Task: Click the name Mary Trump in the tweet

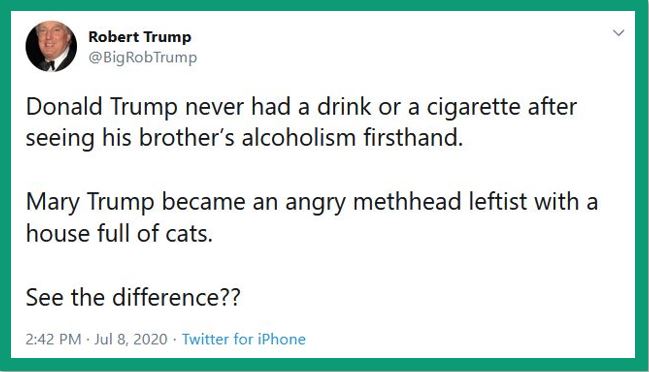Action: [90, 202]
